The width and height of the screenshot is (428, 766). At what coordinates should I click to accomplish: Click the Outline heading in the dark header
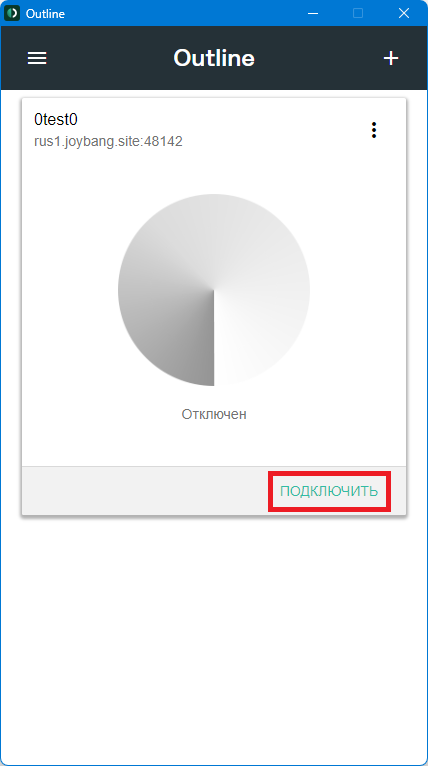(x=214, y=59)
